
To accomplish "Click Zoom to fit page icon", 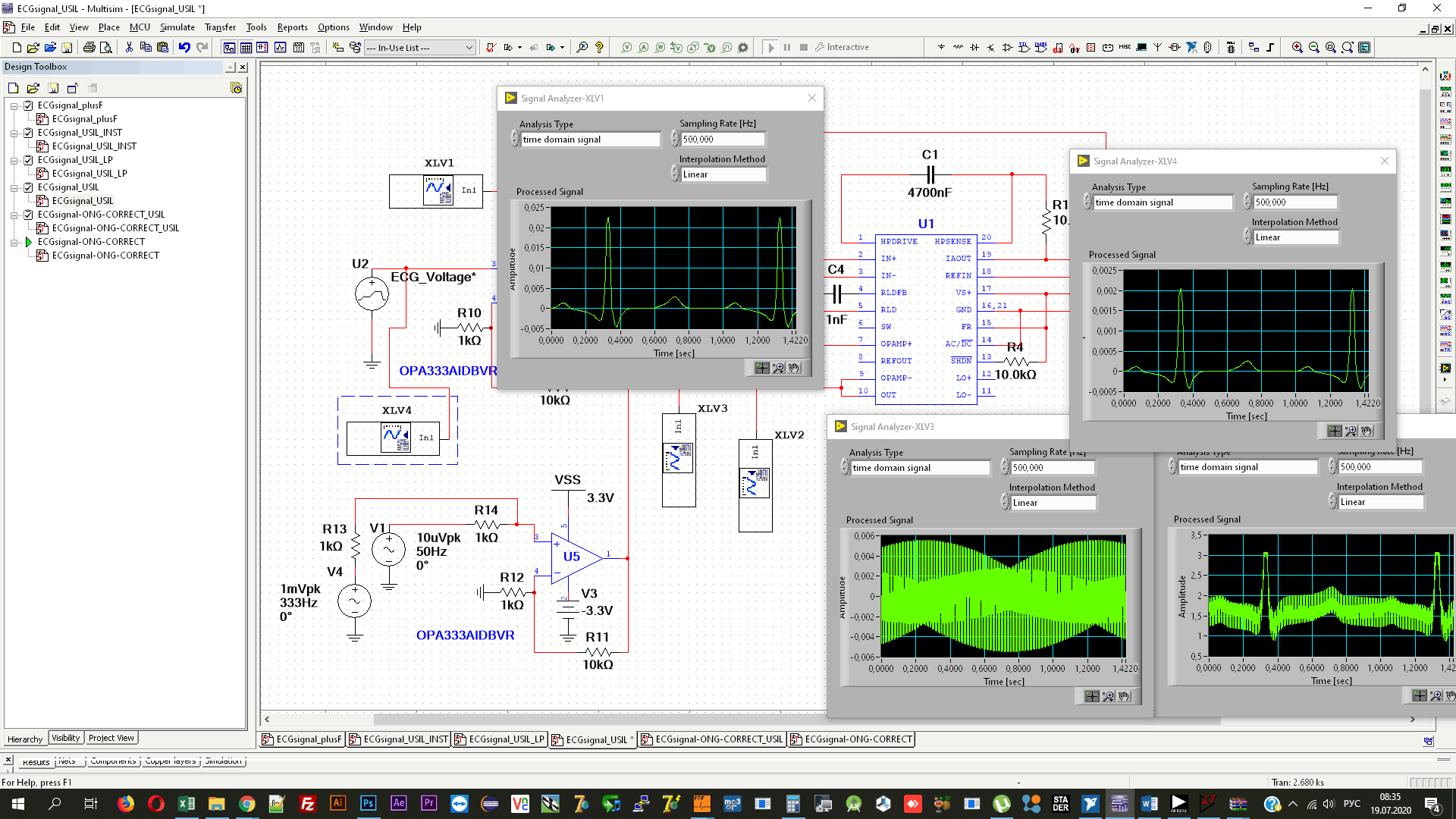I will click(x=1348, y=47).
